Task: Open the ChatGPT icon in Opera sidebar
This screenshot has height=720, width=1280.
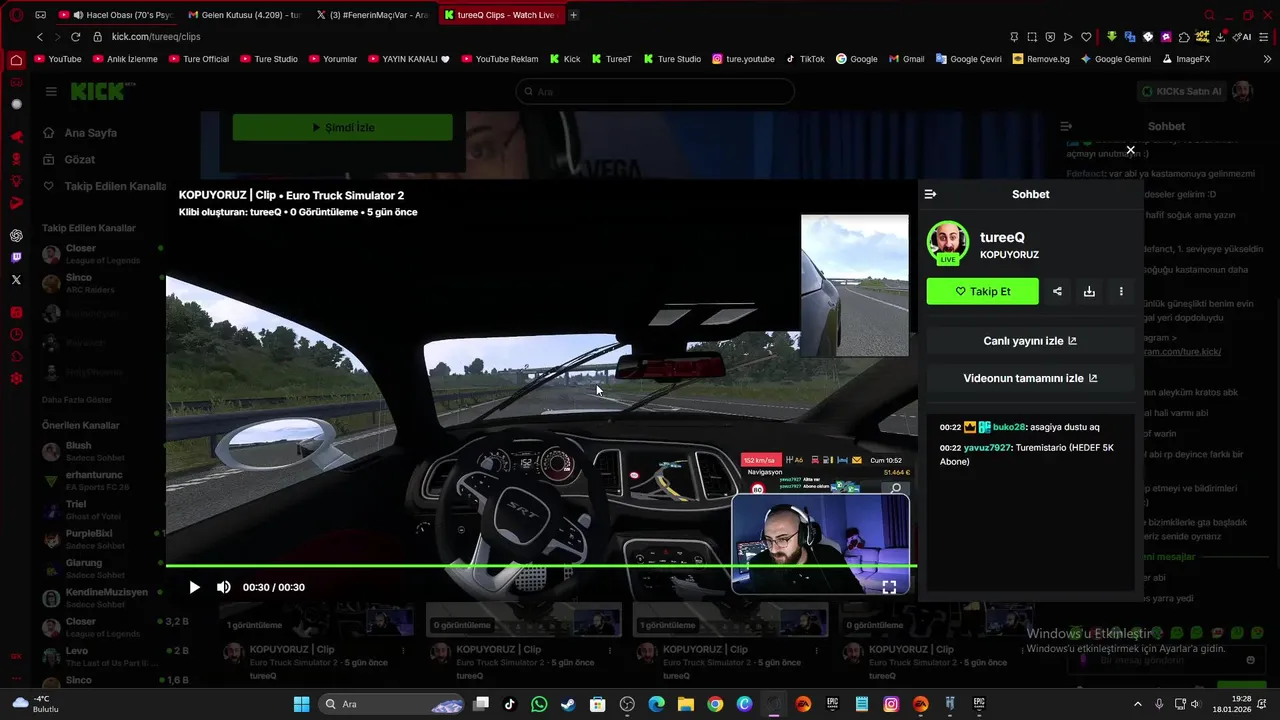Action: pos(16,236)
